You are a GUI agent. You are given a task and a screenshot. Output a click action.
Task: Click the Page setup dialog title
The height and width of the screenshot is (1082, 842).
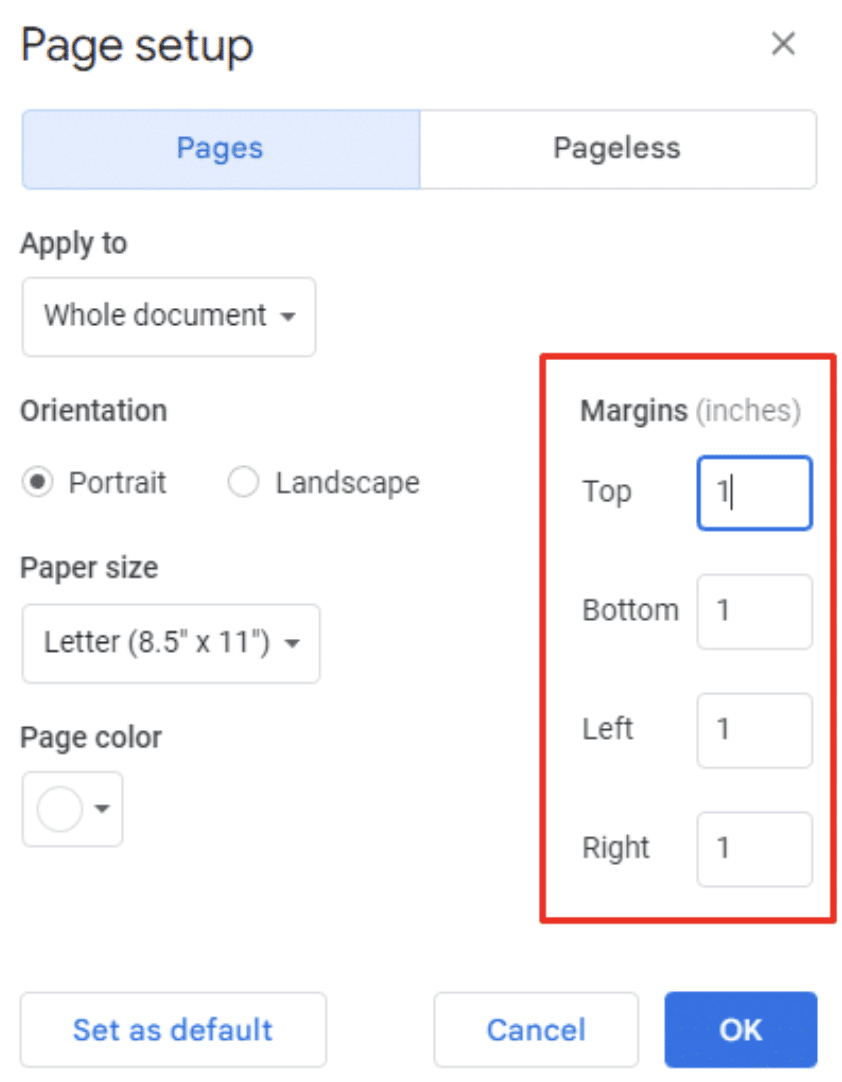pos(136,45)
